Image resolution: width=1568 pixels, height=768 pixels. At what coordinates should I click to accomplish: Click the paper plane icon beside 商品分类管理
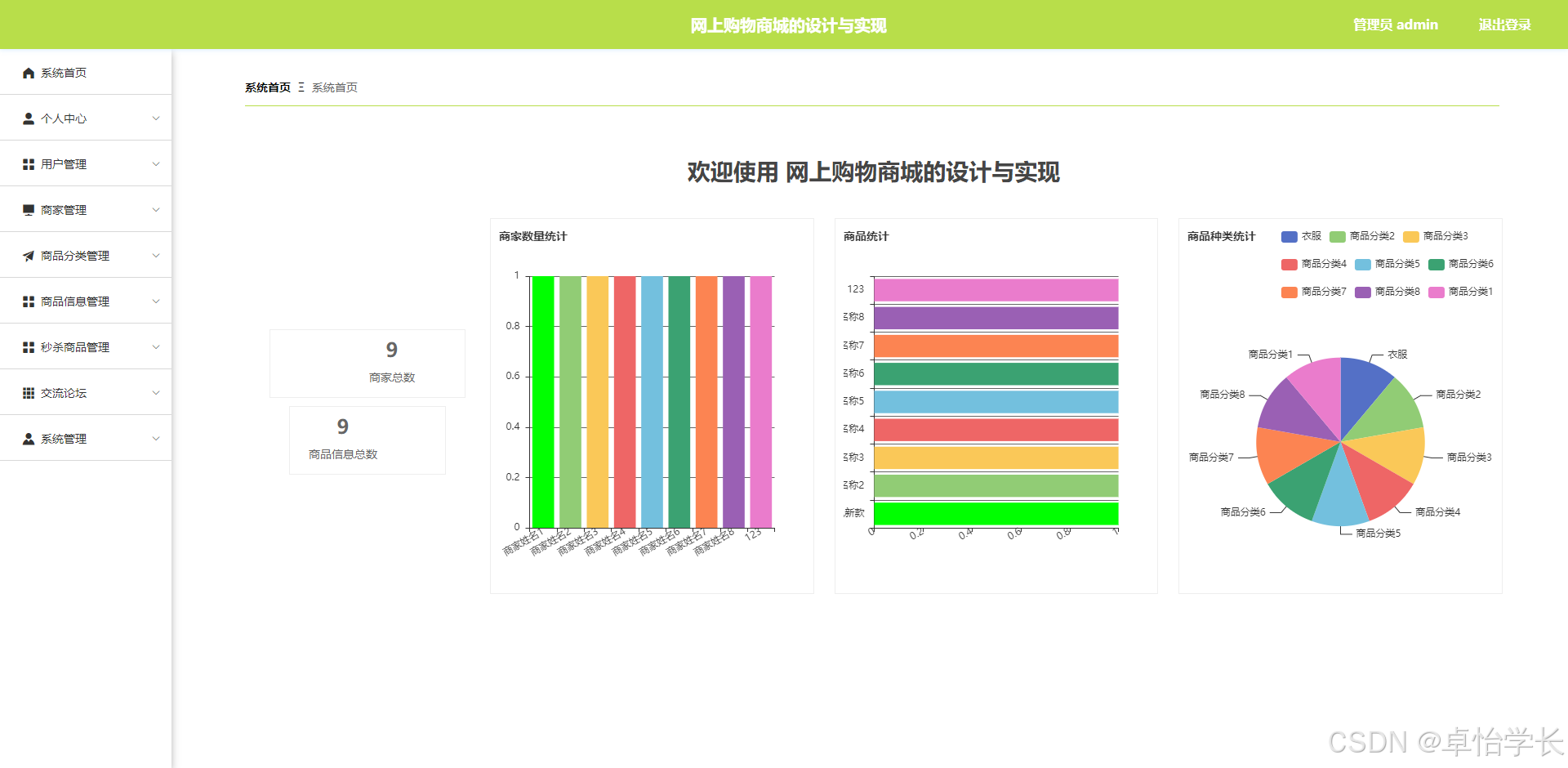click(x=29, y=256)
